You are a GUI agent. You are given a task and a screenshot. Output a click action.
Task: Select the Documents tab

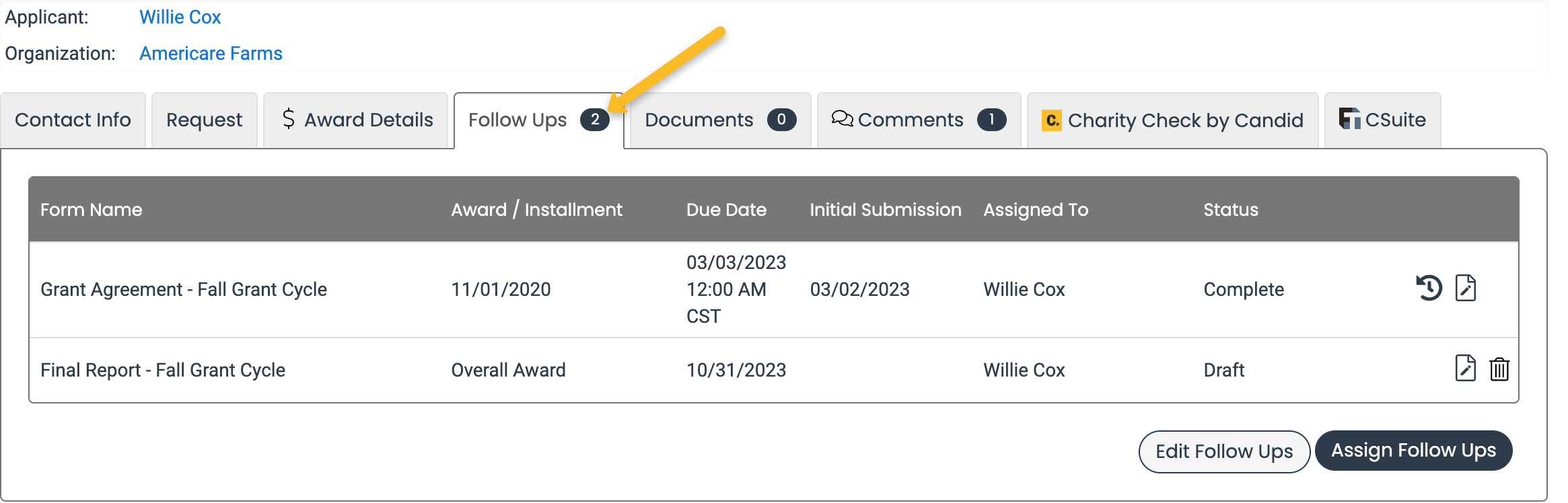coord(699,120)
